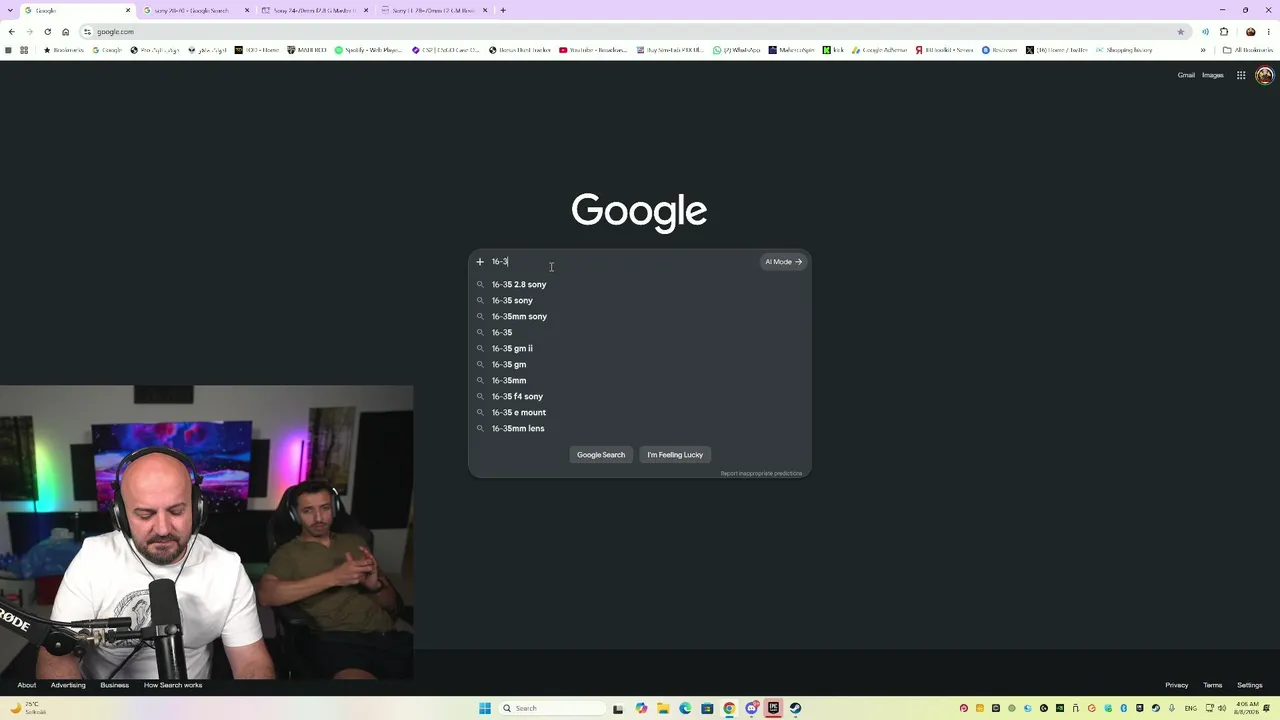Open the Google apps grid icon

(1241, 75)
